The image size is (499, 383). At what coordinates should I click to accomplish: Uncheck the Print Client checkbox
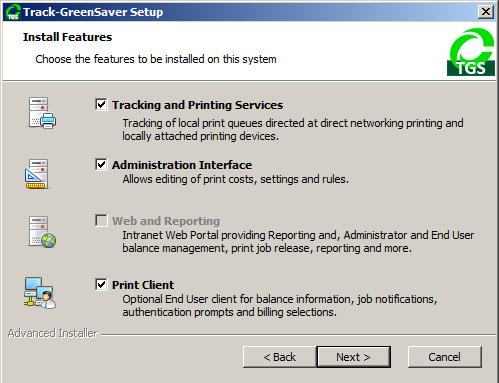pyautogui.click(x=101, y=284)
